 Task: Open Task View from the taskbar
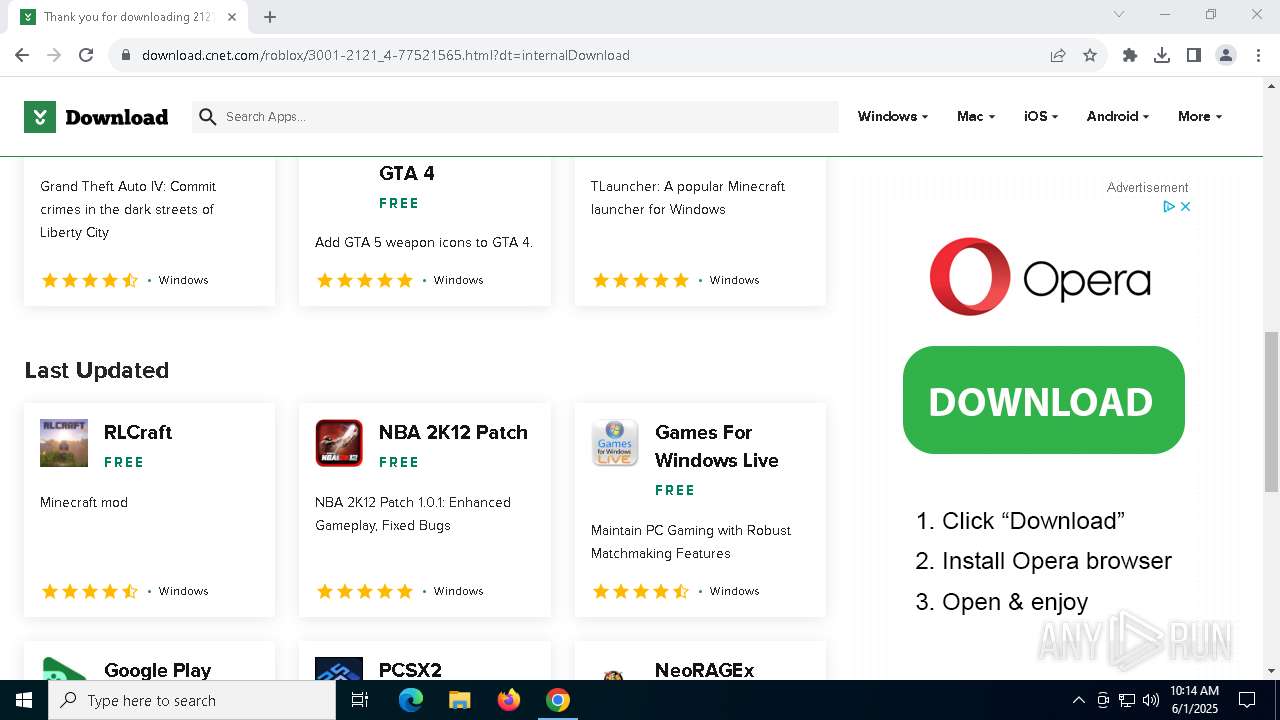click(360, 700)
